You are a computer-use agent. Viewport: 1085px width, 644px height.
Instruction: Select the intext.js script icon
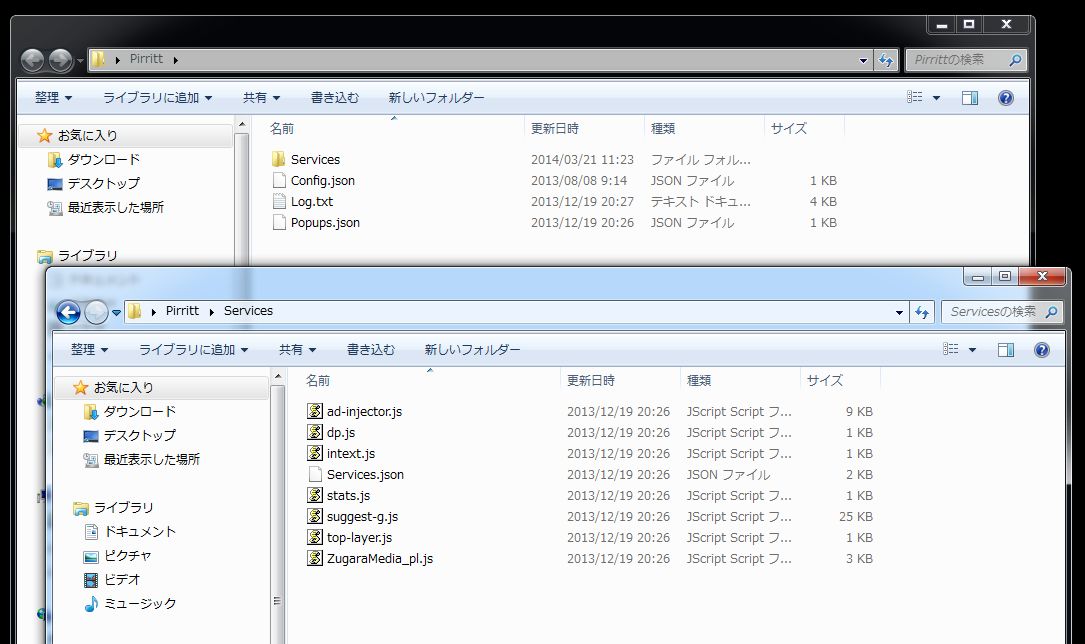coord(315,453)
